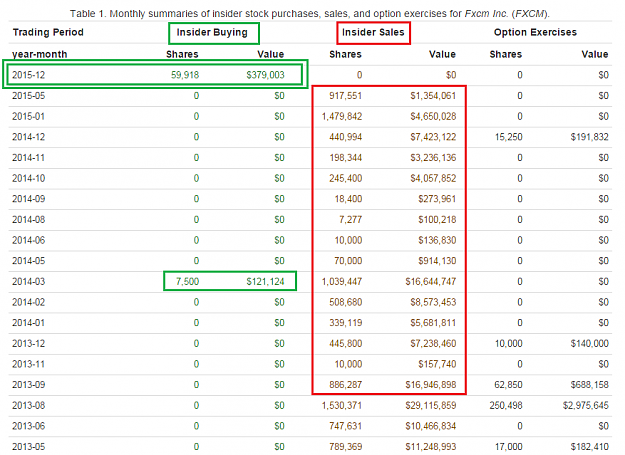Screen dimensions: 625x455
Task: Click sales value $16,644,747
Action: 430,282
